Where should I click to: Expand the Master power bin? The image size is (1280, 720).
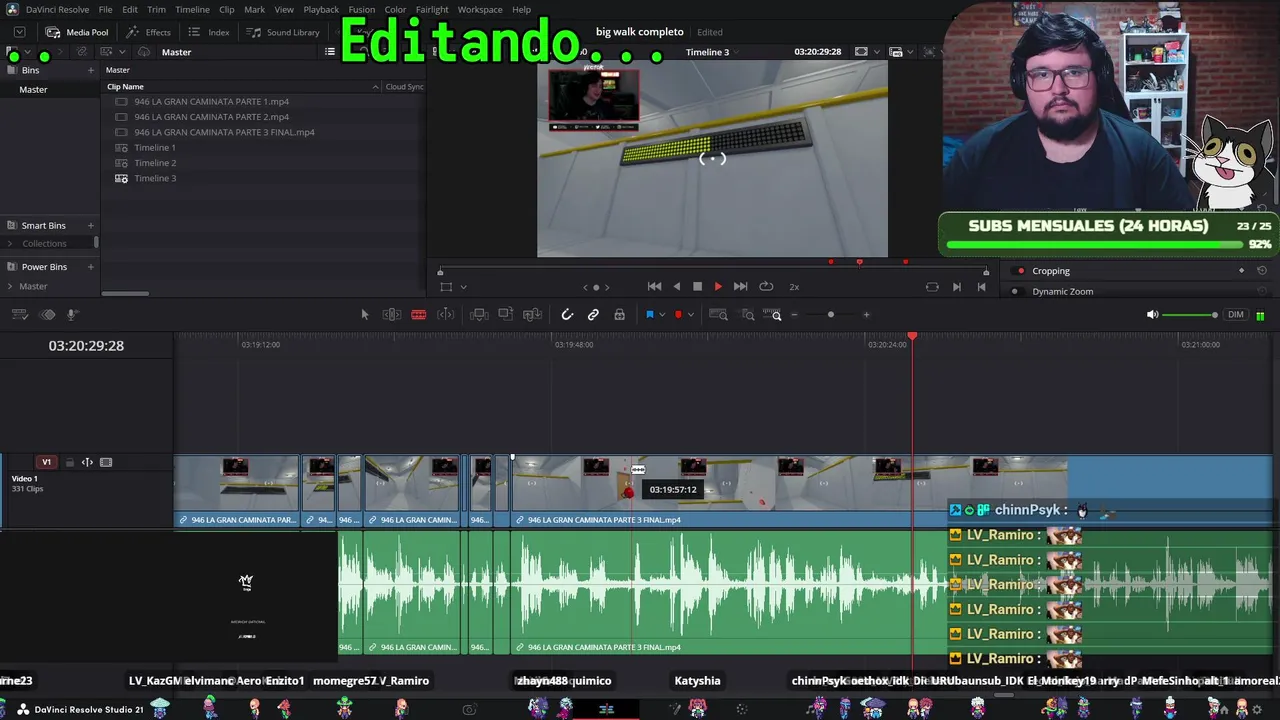tap(10, 287)
